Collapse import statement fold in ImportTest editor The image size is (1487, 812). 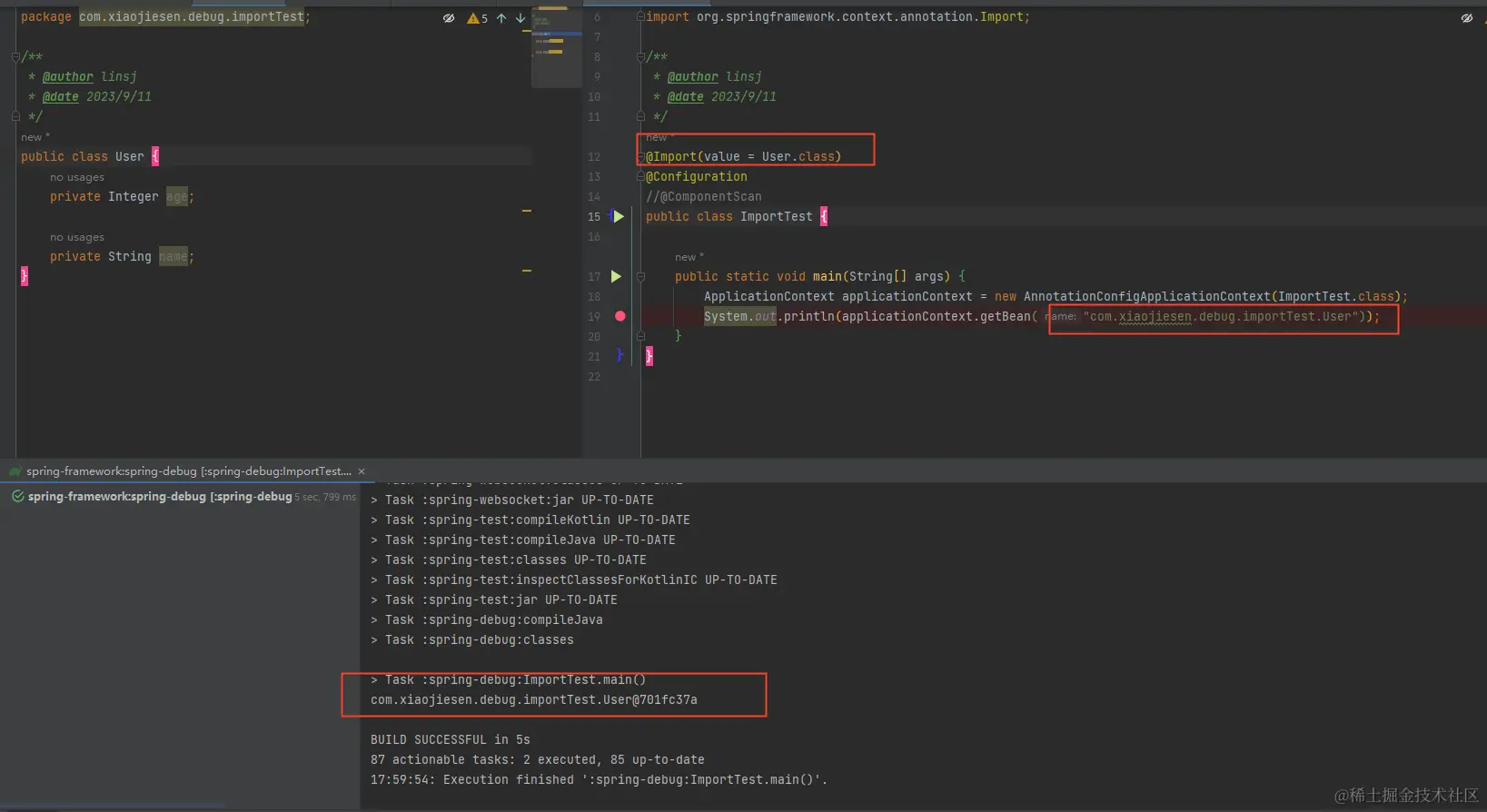point(640,16)
